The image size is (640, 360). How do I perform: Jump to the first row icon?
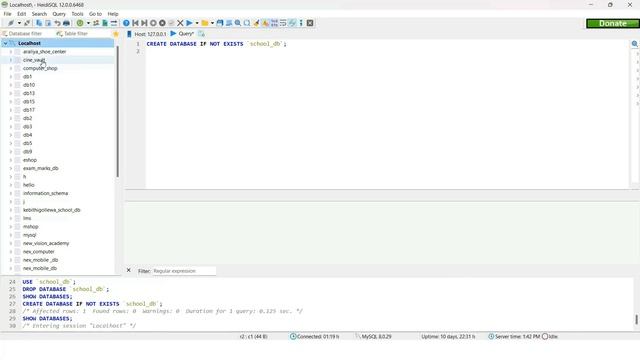click(135, 23)
